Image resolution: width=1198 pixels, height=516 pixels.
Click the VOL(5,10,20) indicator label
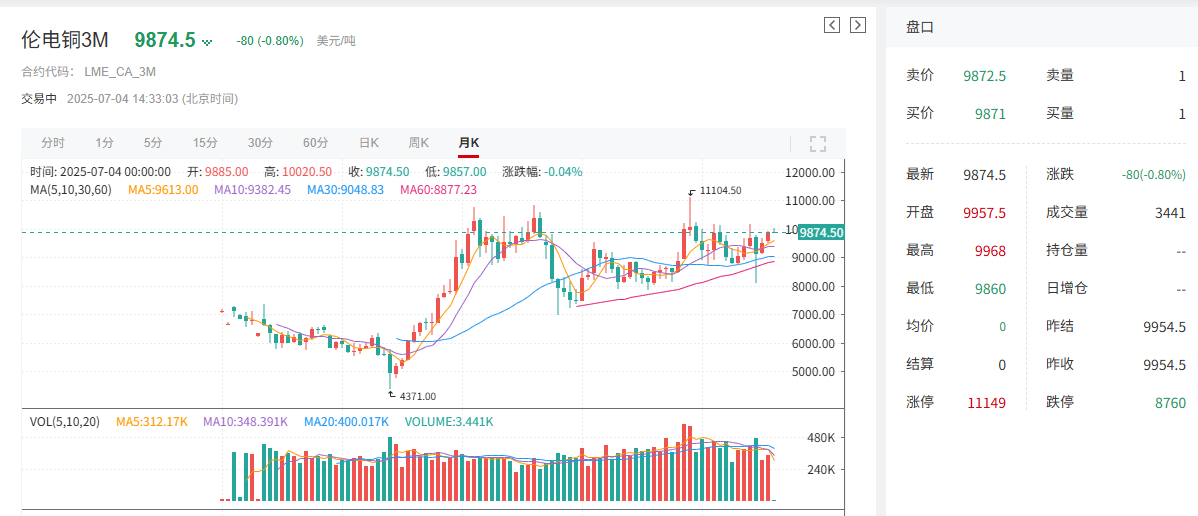pos(65,421)
